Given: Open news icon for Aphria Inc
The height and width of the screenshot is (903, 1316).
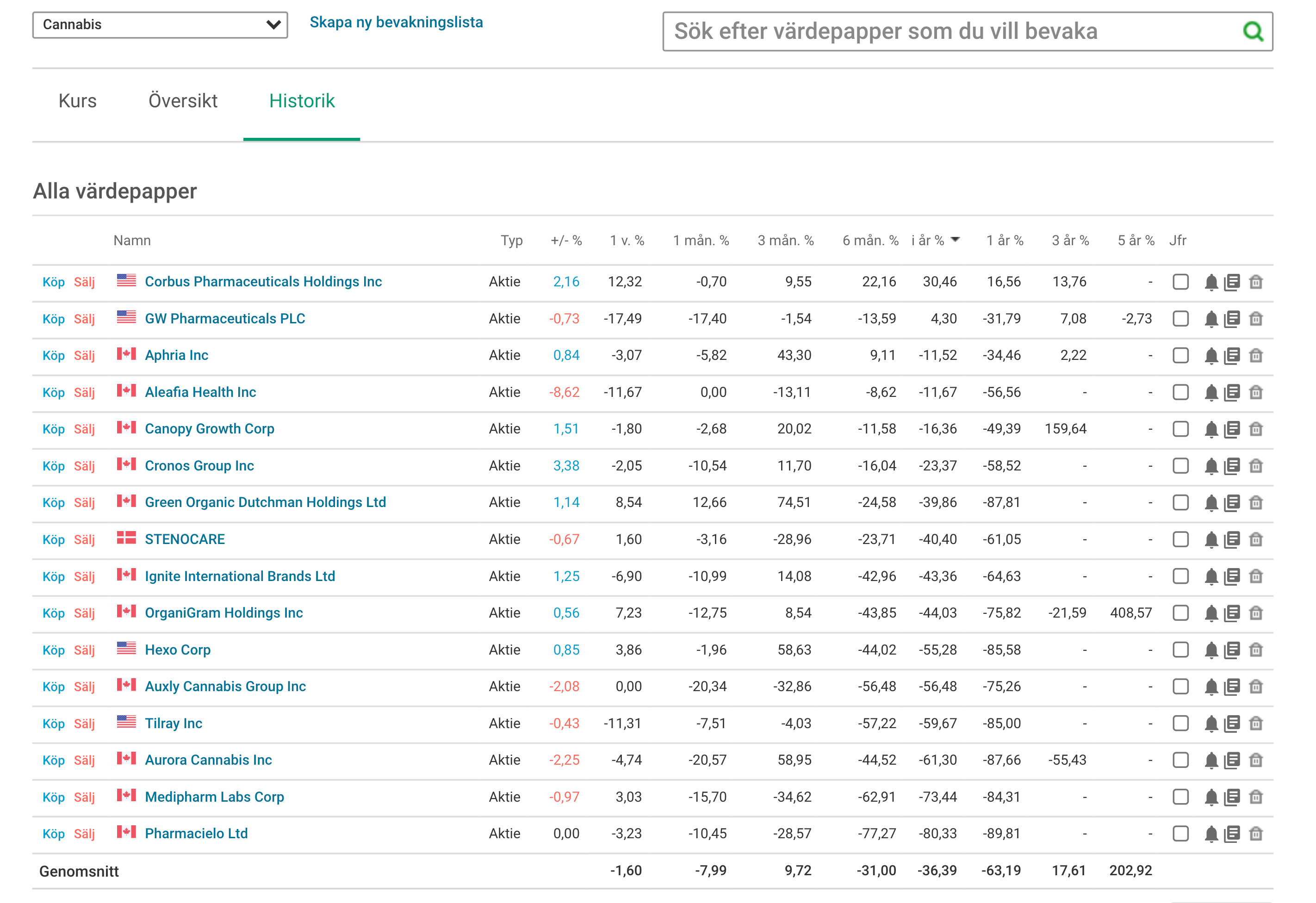Looking at the screenshot, I should coord(1232,356).
